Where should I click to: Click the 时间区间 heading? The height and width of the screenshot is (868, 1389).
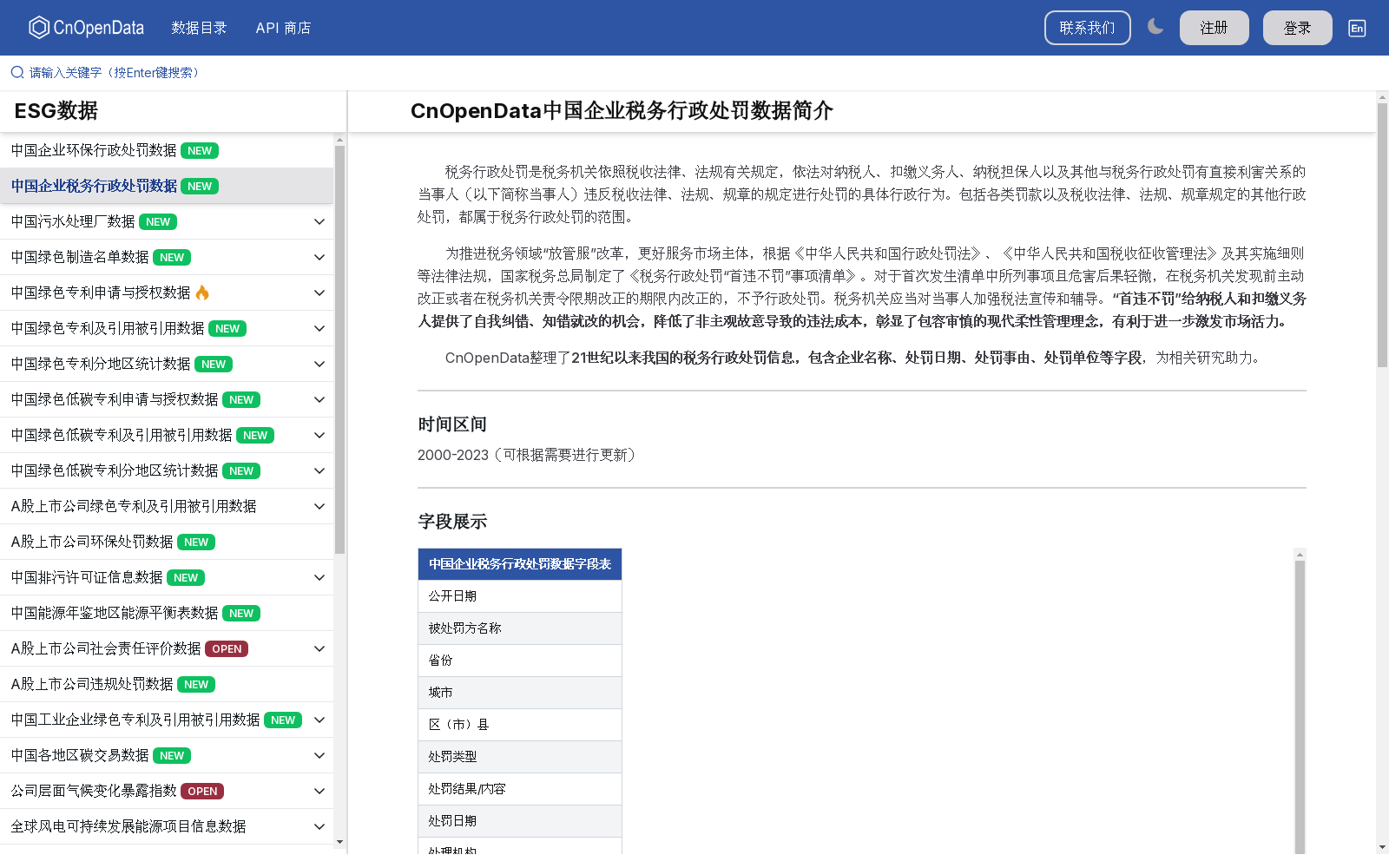tap(452, 424)
